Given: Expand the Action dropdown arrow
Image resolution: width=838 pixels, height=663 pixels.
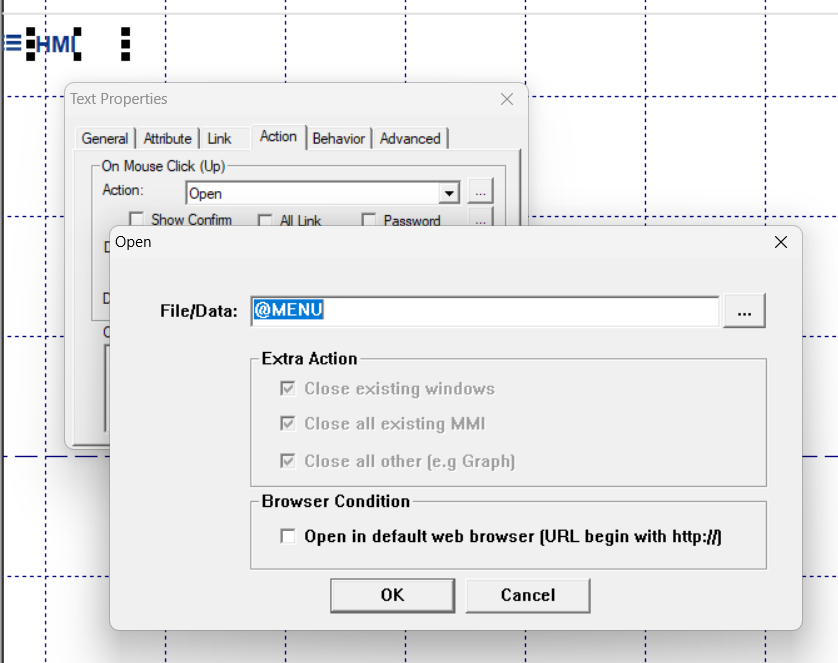Looking at the screenshot, I should 450,193.
